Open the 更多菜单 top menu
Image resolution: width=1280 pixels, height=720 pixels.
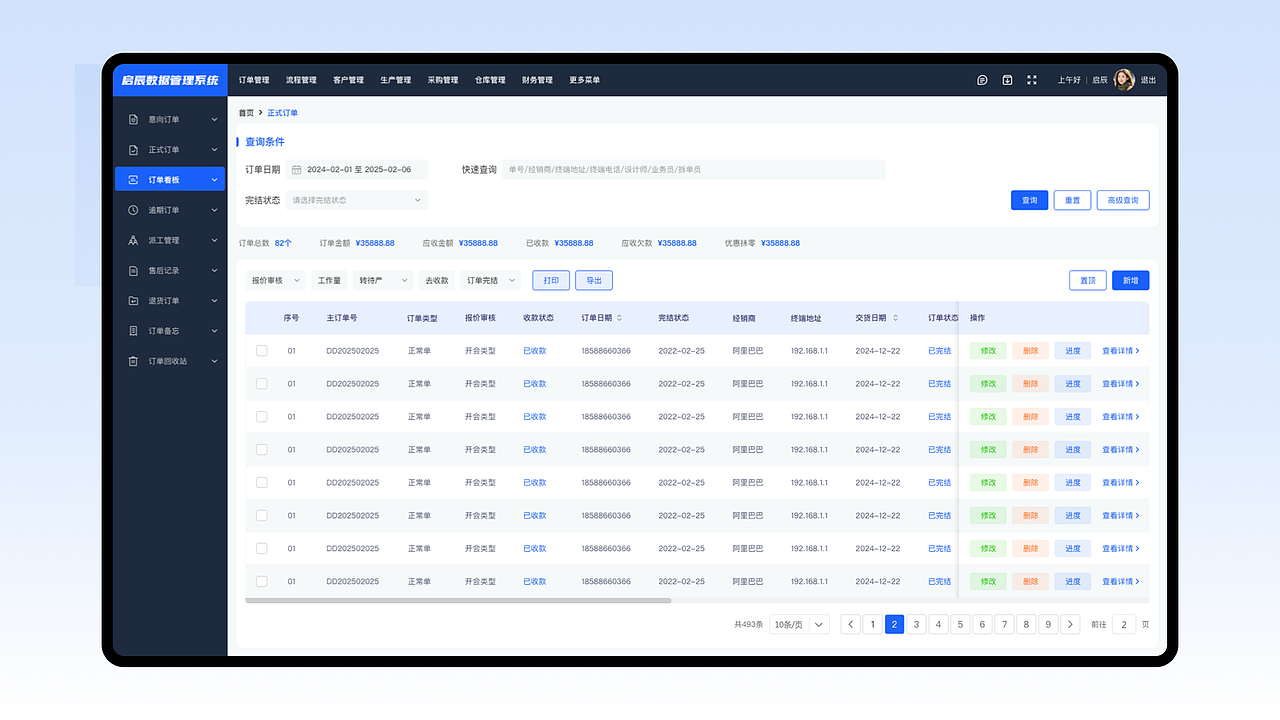click(x=584, y=80)
